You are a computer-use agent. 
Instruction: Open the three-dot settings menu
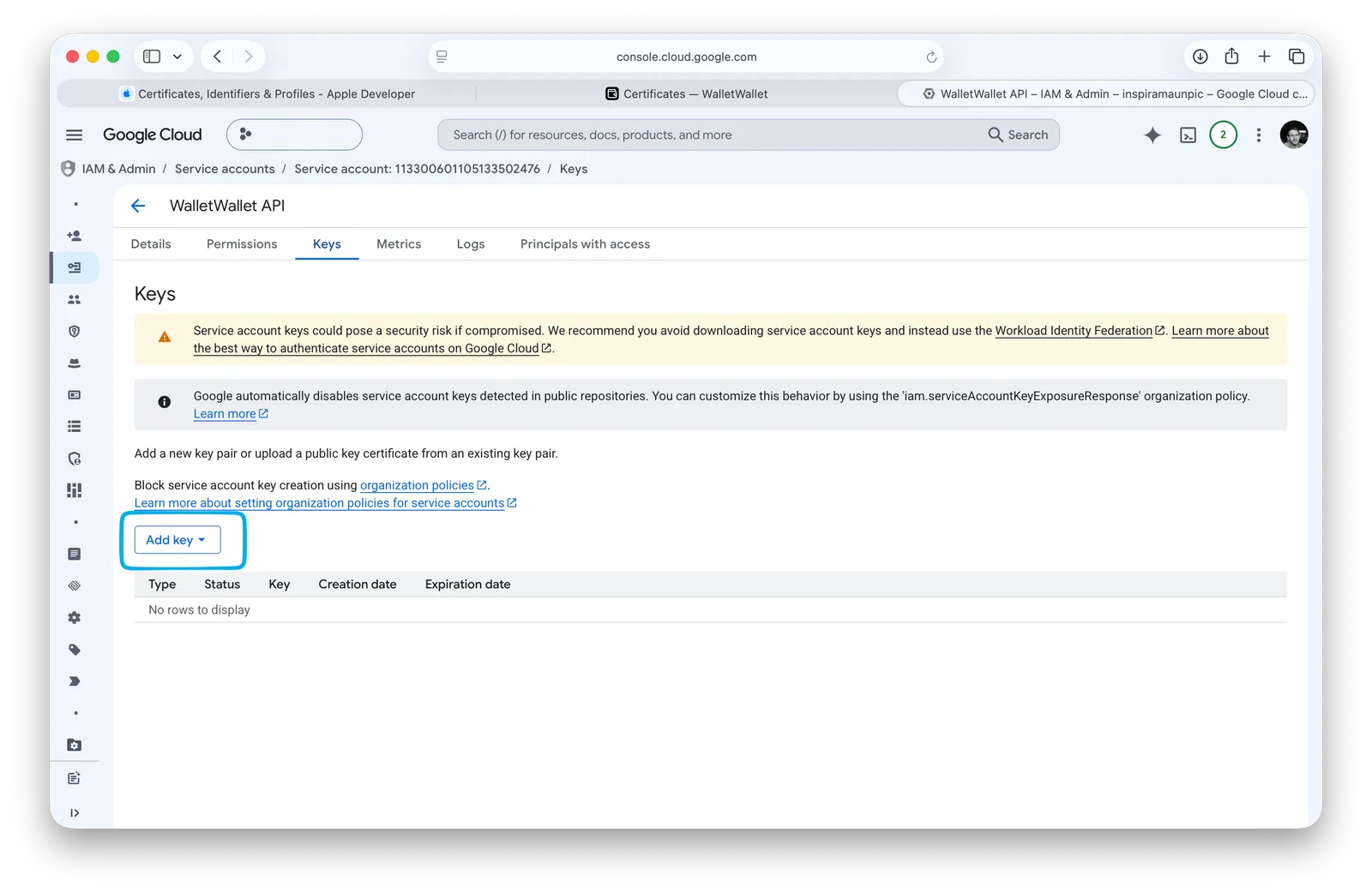pyautogui.click(x=1258, y=135)
